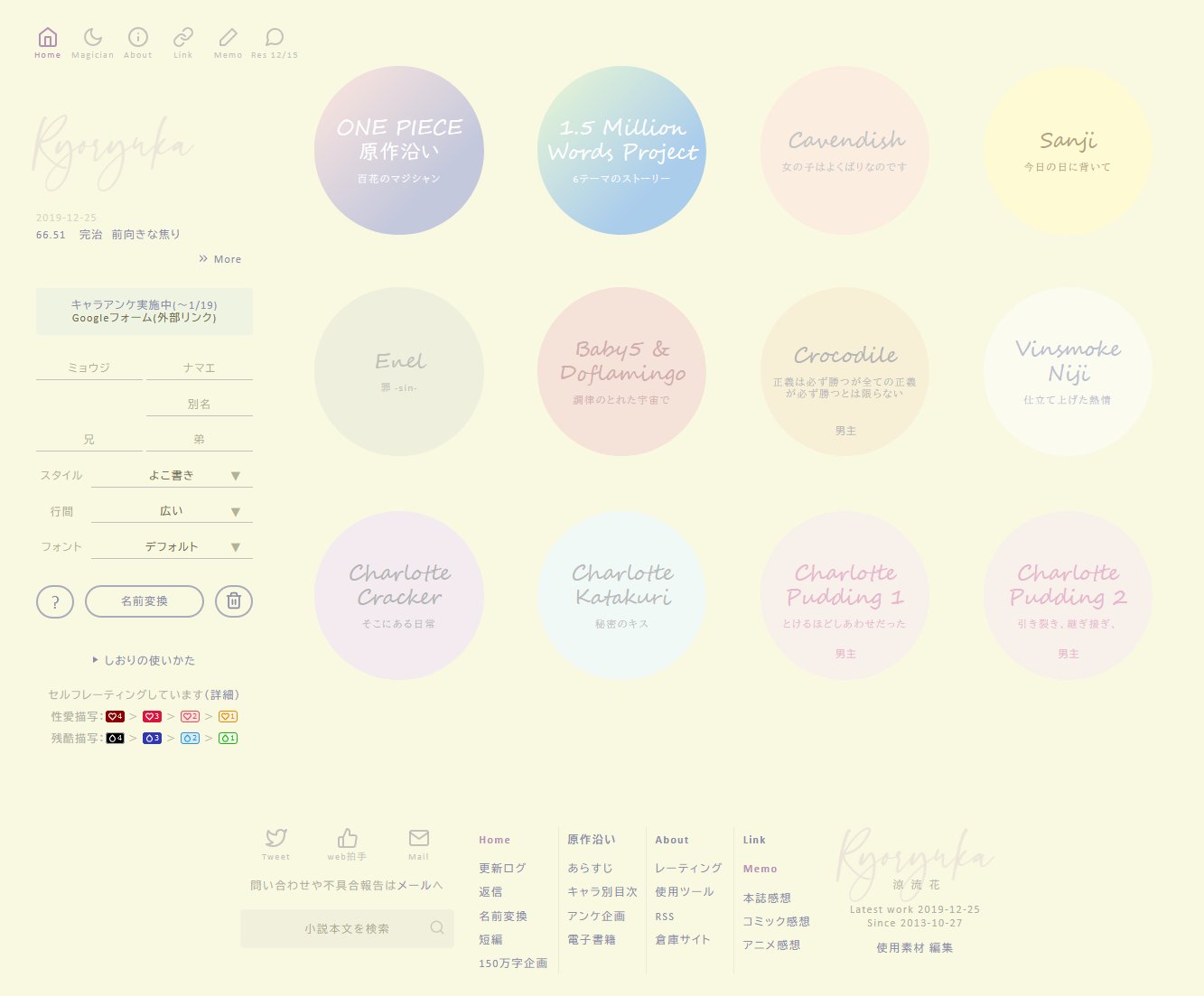Click the 兄 input field
Screen dimensions: 1204x996
click(89, 439)
